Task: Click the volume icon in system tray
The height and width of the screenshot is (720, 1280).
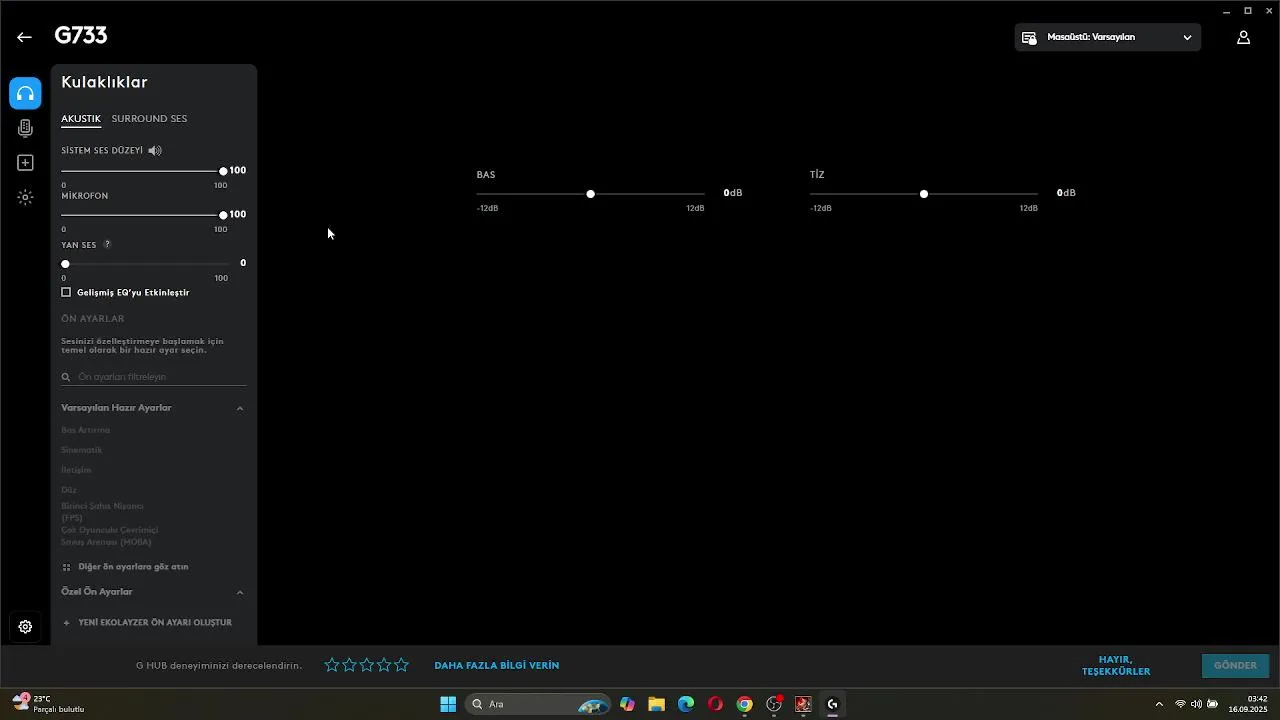Action: (x=1196, y=704)
